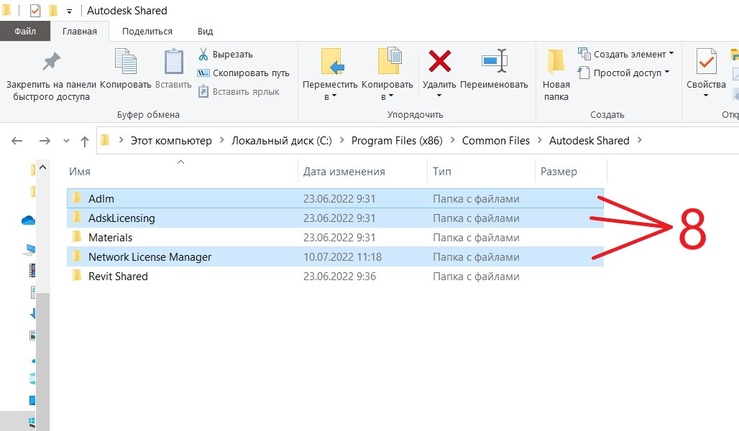Click the red Удалить delete icon

coord(439,61)
